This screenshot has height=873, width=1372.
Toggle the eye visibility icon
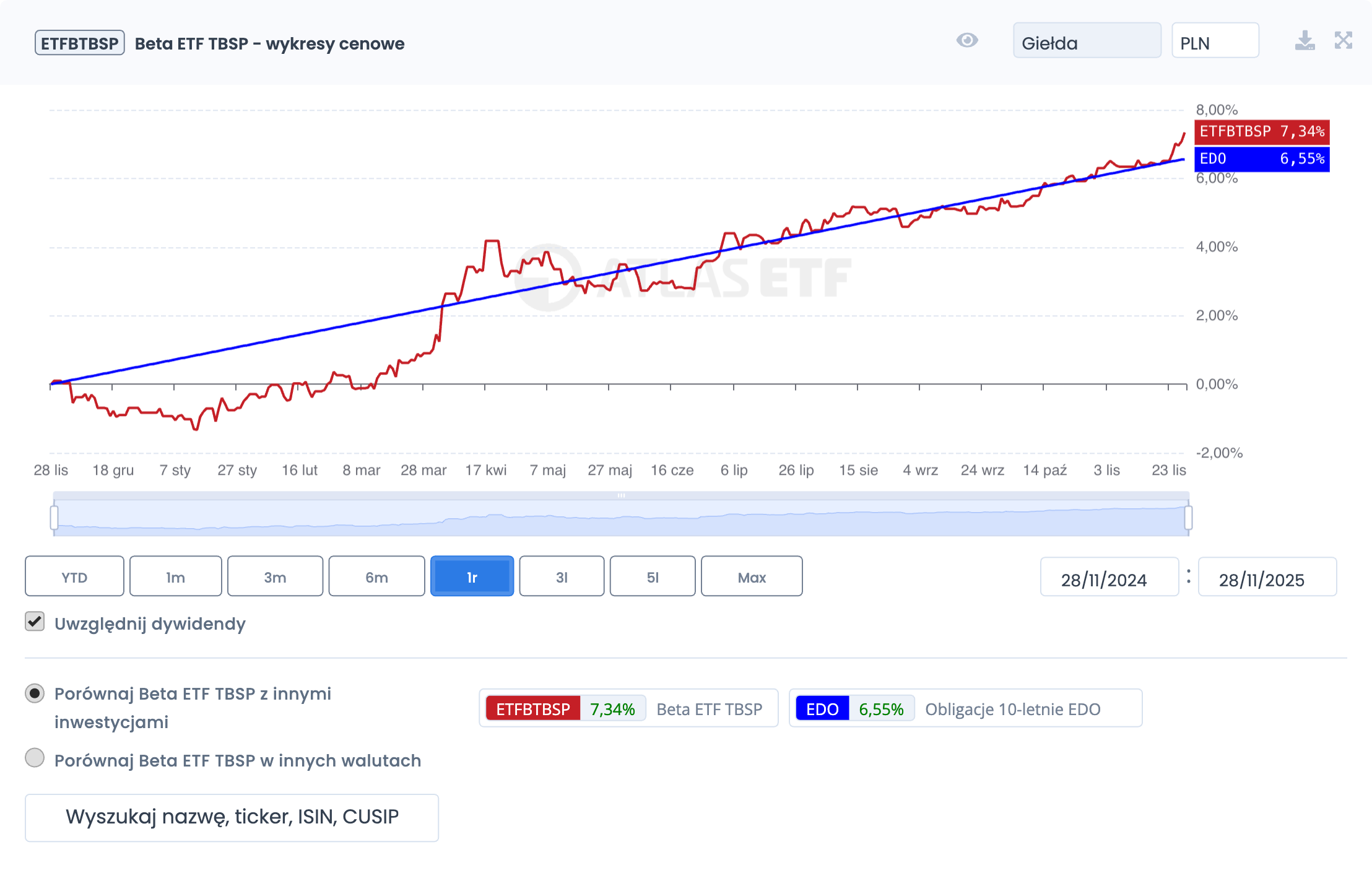coord(966,41)
